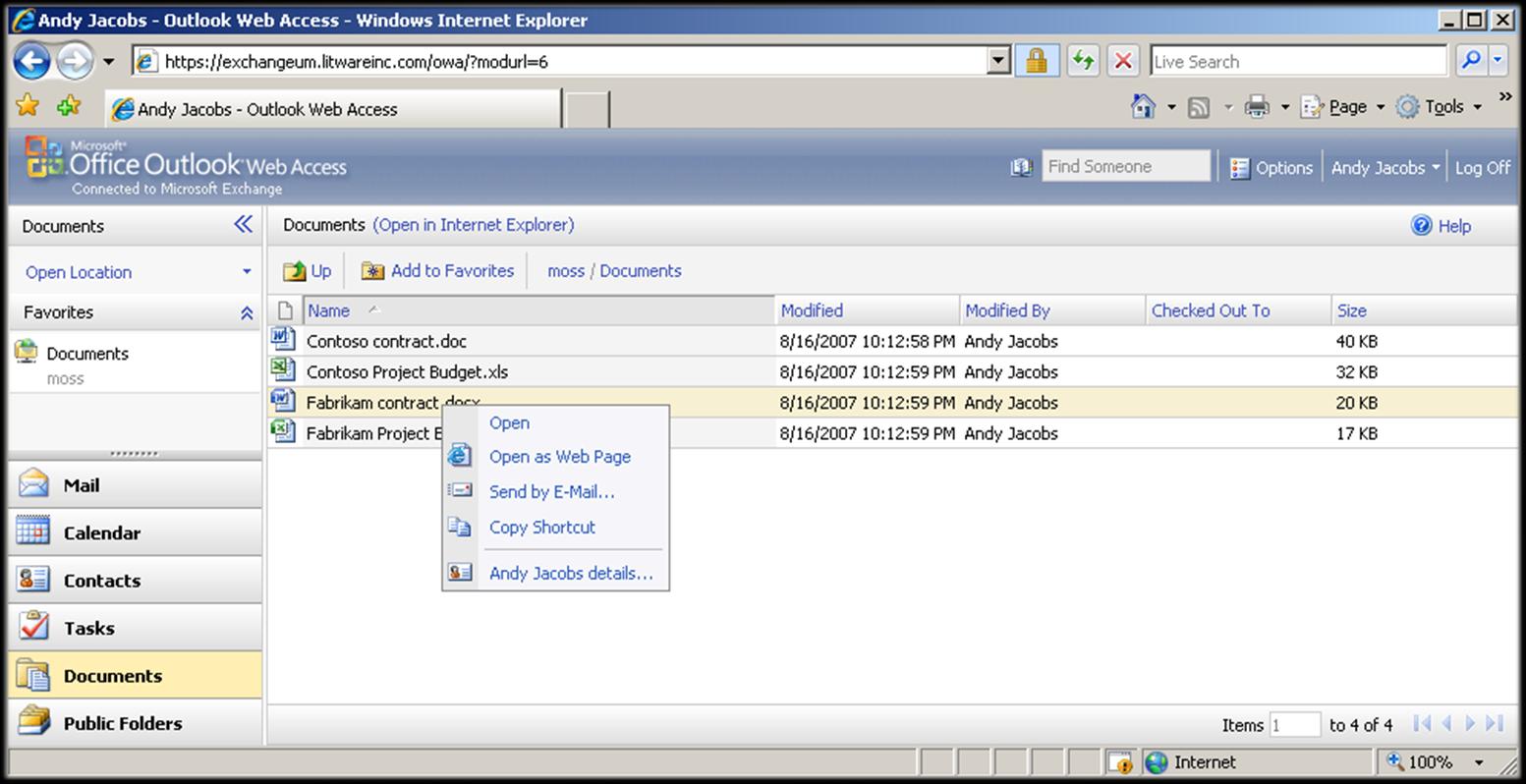Image resolution: width=1526 pixels, height=784 pixels.
Task: Click the Live Search box
Action: click(x=1298, y=61)
